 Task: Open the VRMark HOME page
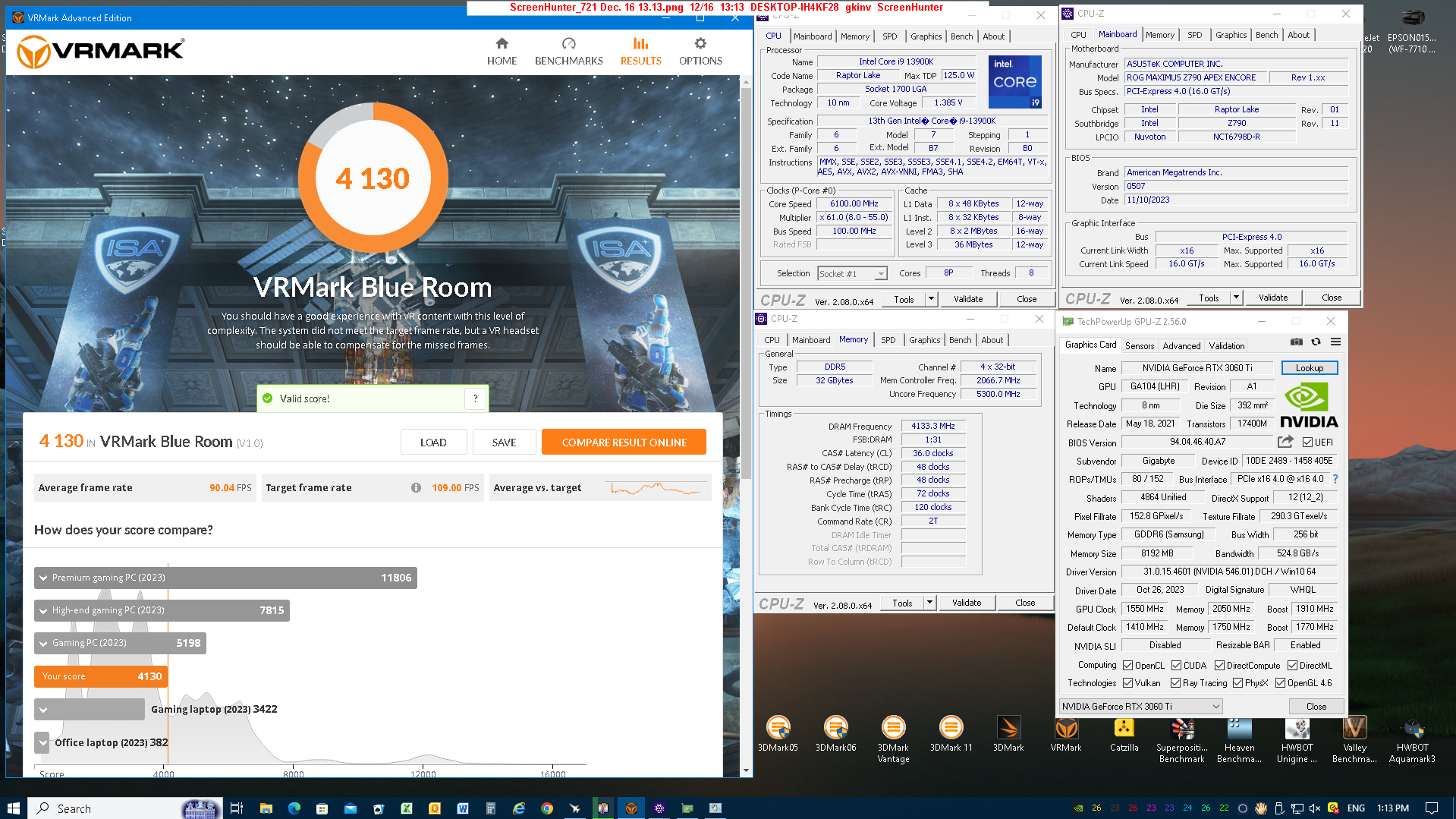click(502, 52)
